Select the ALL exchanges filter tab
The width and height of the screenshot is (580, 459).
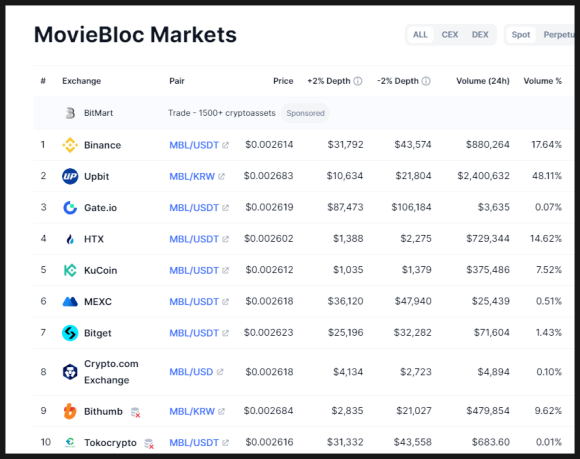[420, 35]
